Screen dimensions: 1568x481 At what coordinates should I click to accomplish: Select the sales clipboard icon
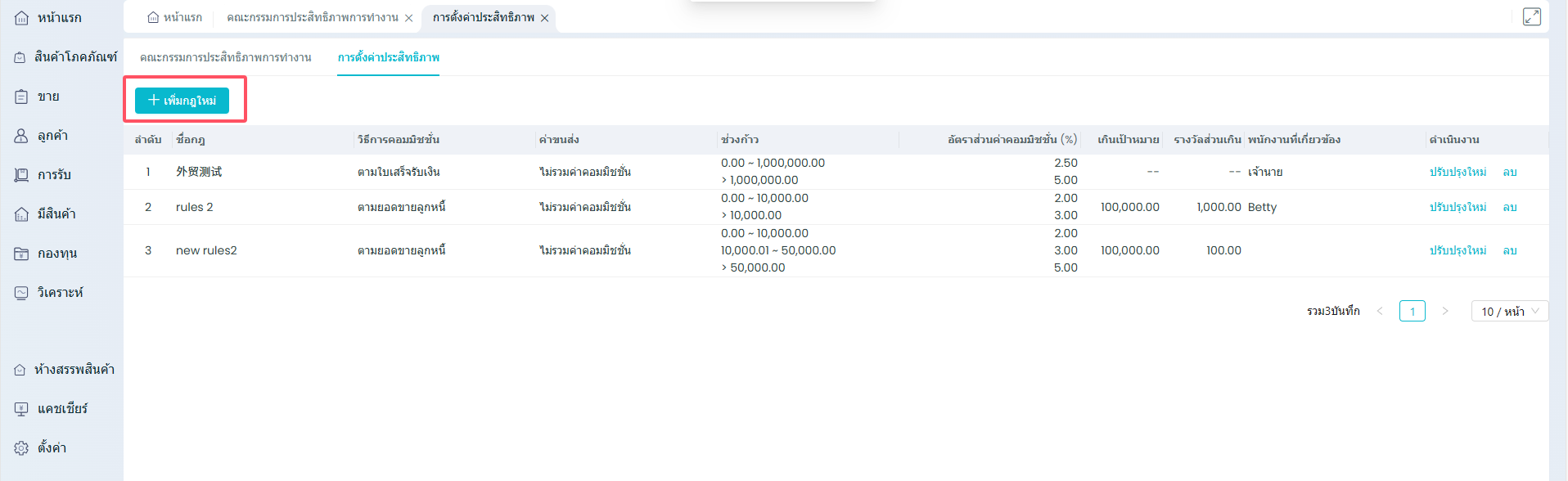(x=21, y=97)
